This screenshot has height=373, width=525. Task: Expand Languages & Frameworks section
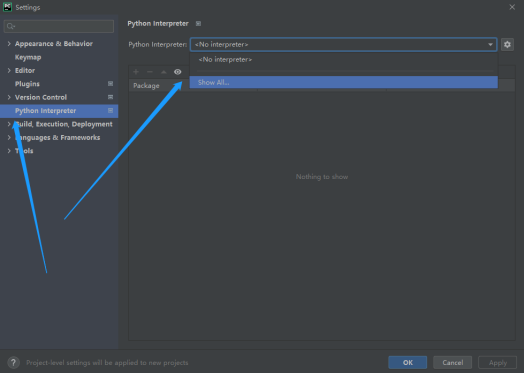[9, 137]
